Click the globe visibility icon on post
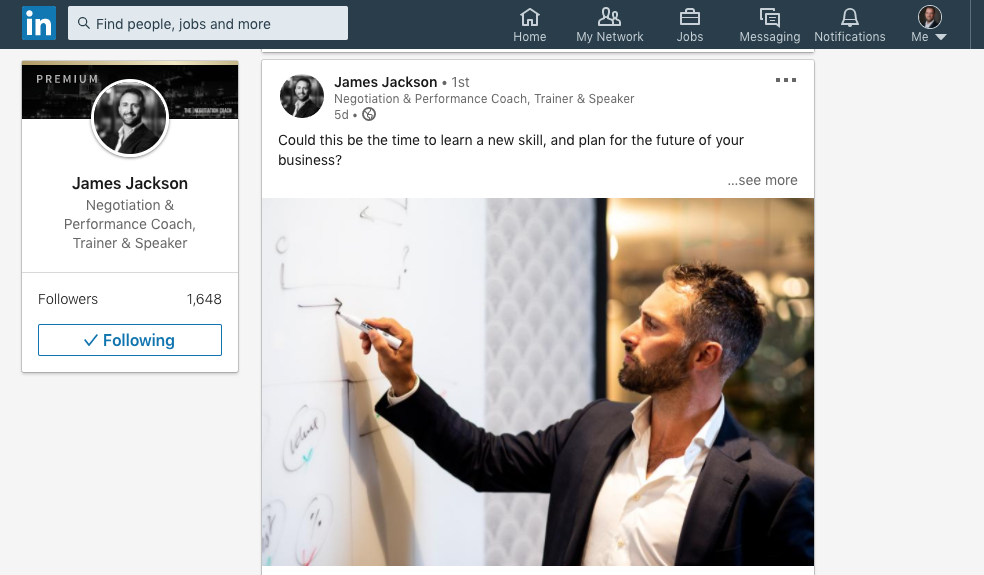This screenshot has width=984, height=575. (x=369, y=114)
